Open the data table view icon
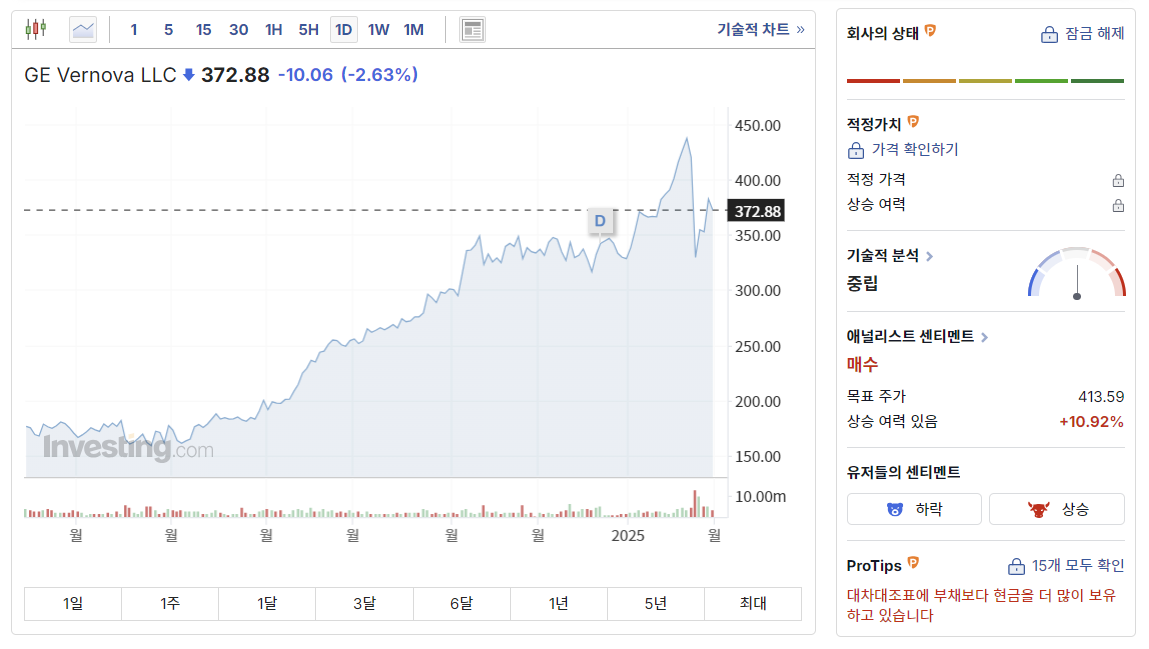The image size is (1149, 649). coord(473,29)
